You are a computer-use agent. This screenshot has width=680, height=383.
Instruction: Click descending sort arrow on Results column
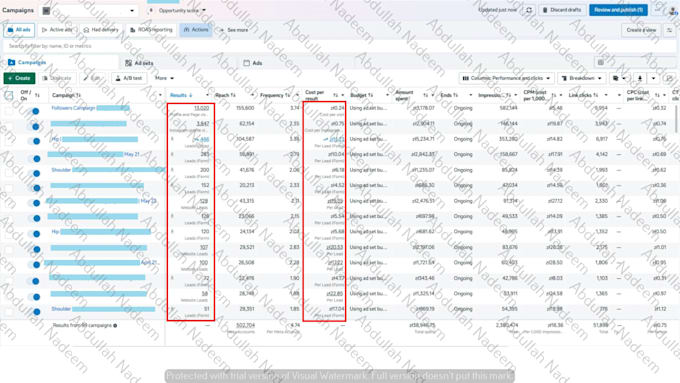(190, 95)
